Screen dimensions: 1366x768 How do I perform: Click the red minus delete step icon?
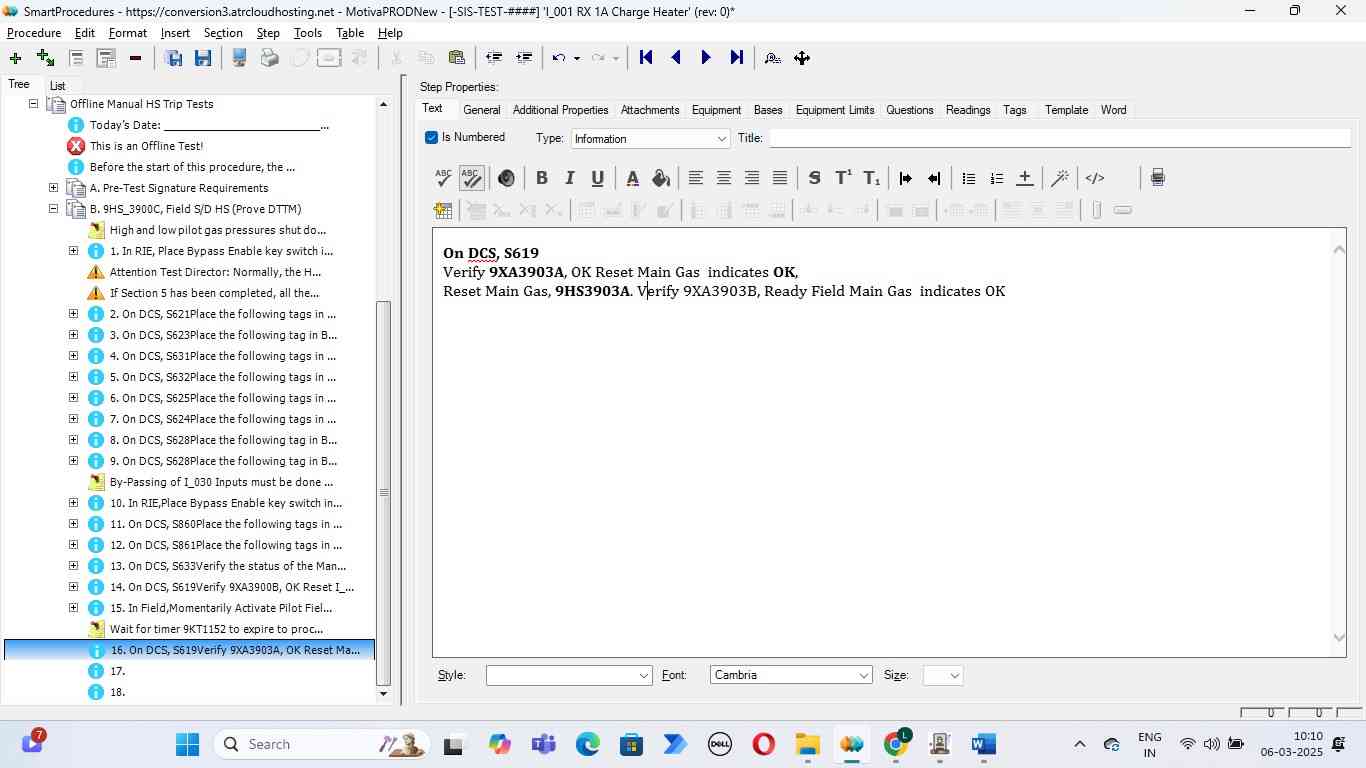[135, 58]
